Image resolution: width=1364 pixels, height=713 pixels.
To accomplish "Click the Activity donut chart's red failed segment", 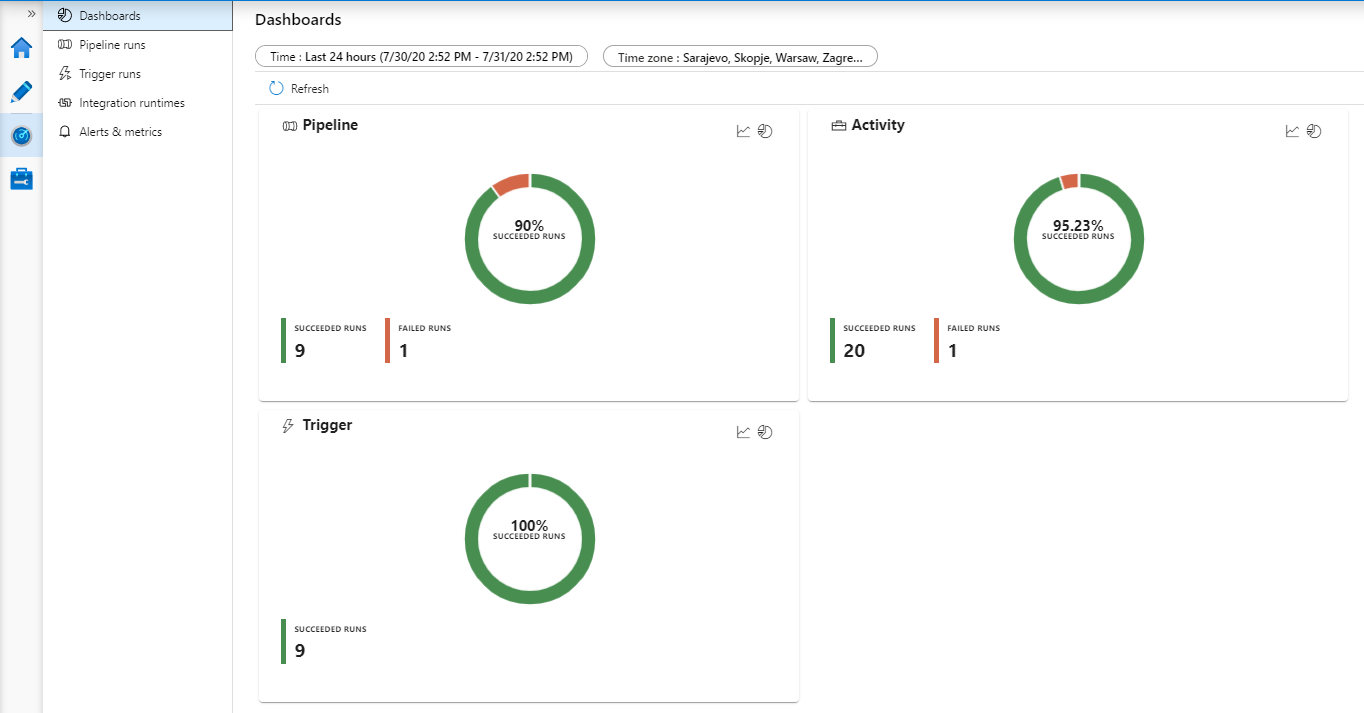I will tap(1070, 181).
